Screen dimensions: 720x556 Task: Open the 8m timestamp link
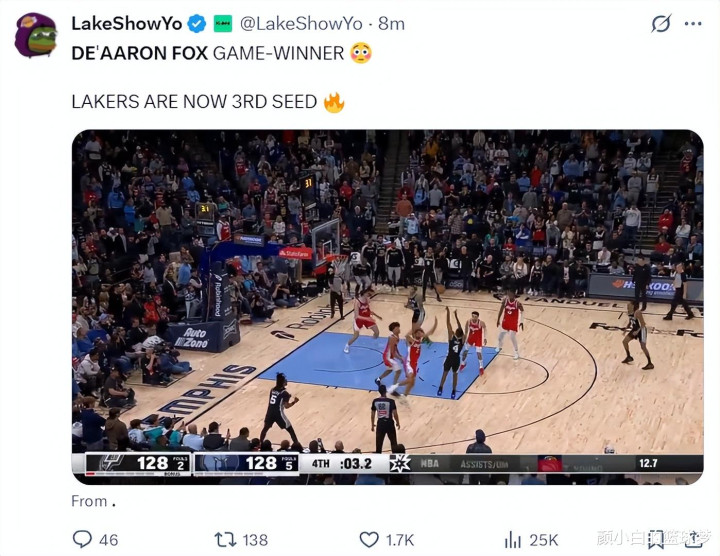[x=391, y=23]
